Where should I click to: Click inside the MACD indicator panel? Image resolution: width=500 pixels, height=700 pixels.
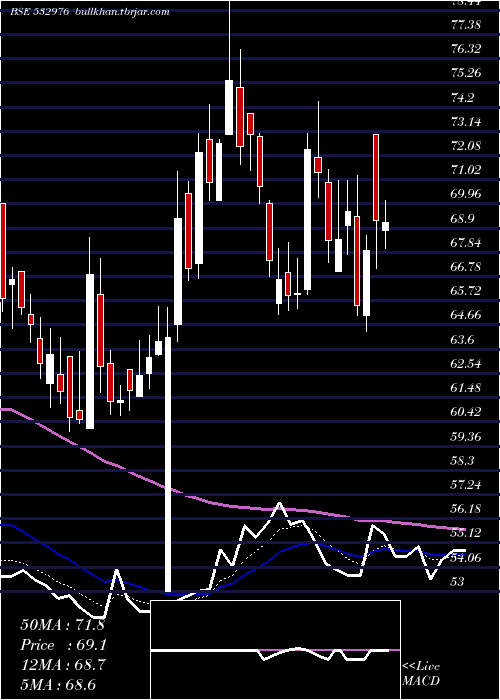(x=275, y=650)
